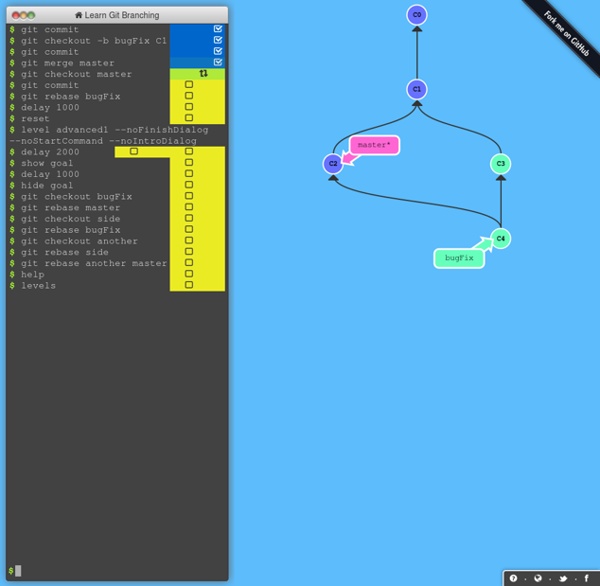Click the Learn Git Branching window title
The image size is (600, 586).
[122, 15]
